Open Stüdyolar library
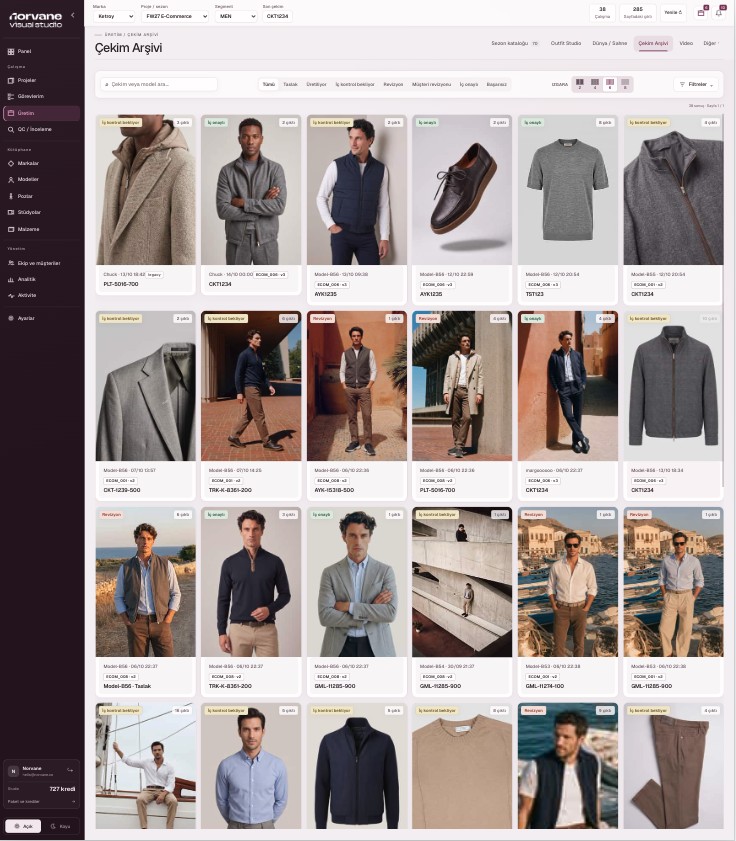Screen dimensions: 736x841 [41, 212]
